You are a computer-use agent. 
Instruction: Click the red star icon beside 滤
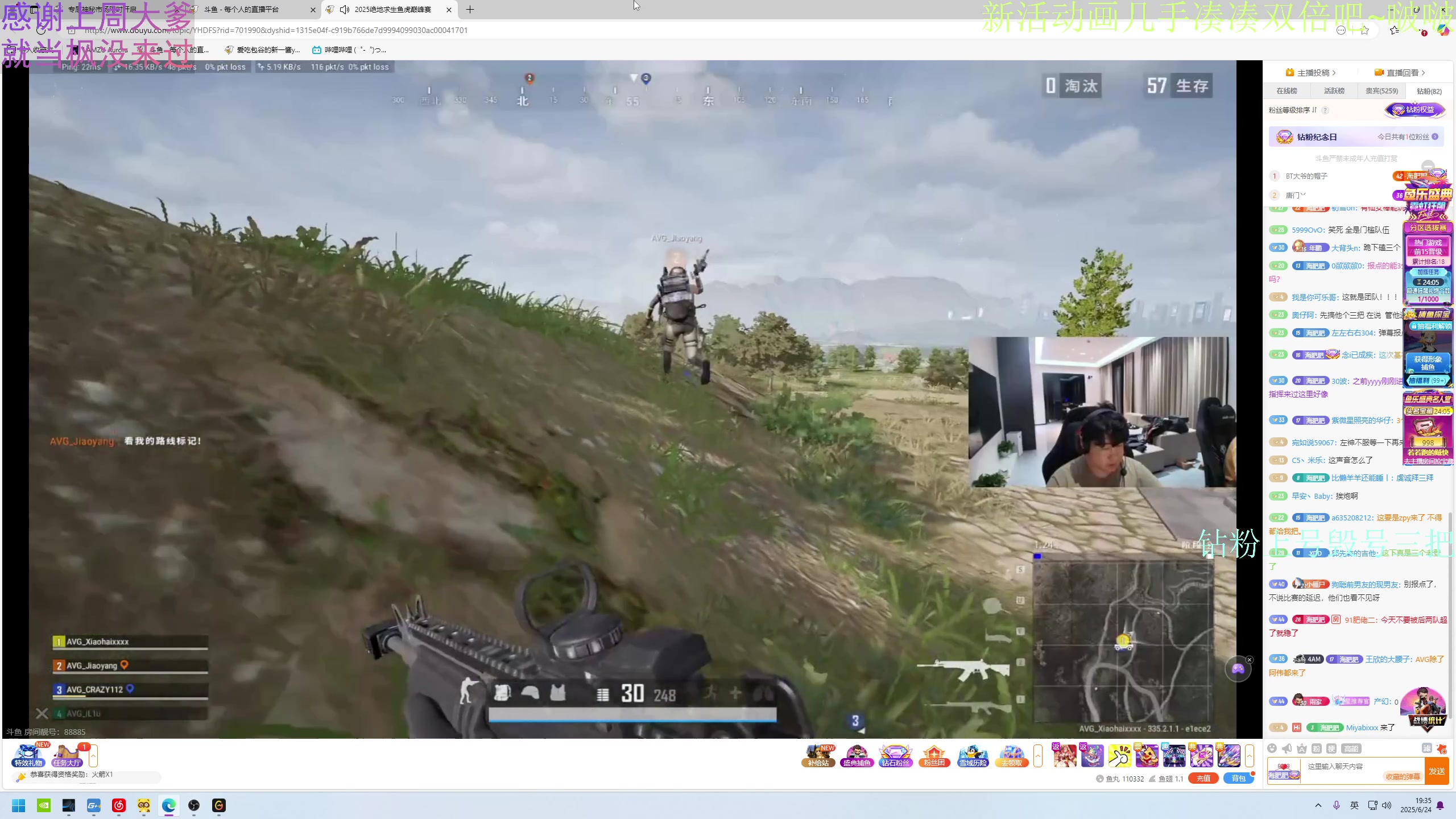pos(1441,748)
